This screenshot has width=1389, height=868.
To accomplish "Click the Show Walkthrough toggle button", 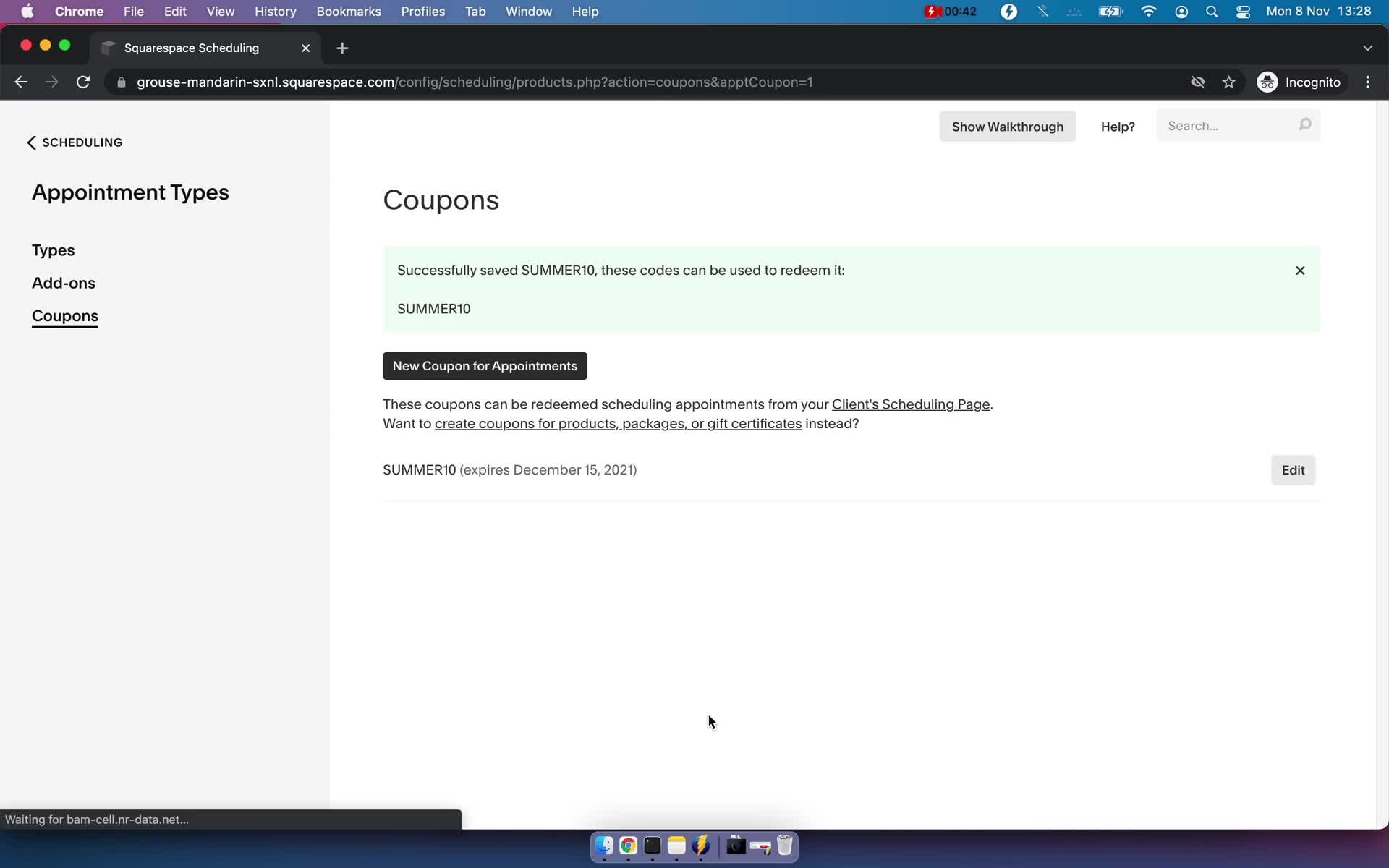I will coord(1007,126).
